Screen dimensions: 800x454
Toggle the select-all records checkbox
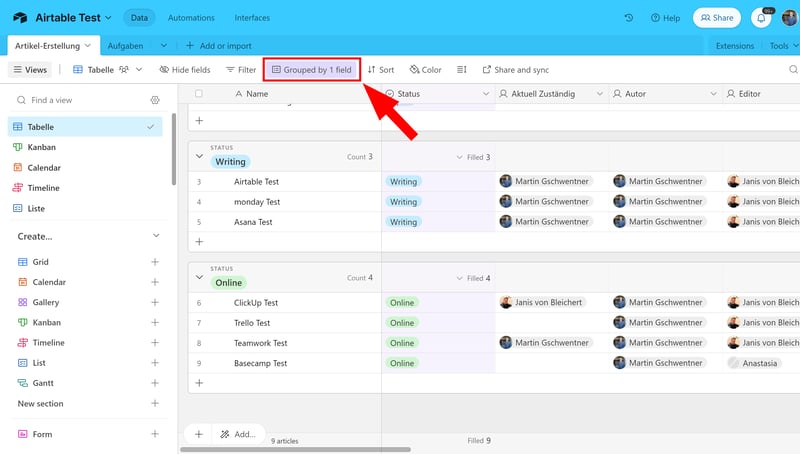click(199, 93)
